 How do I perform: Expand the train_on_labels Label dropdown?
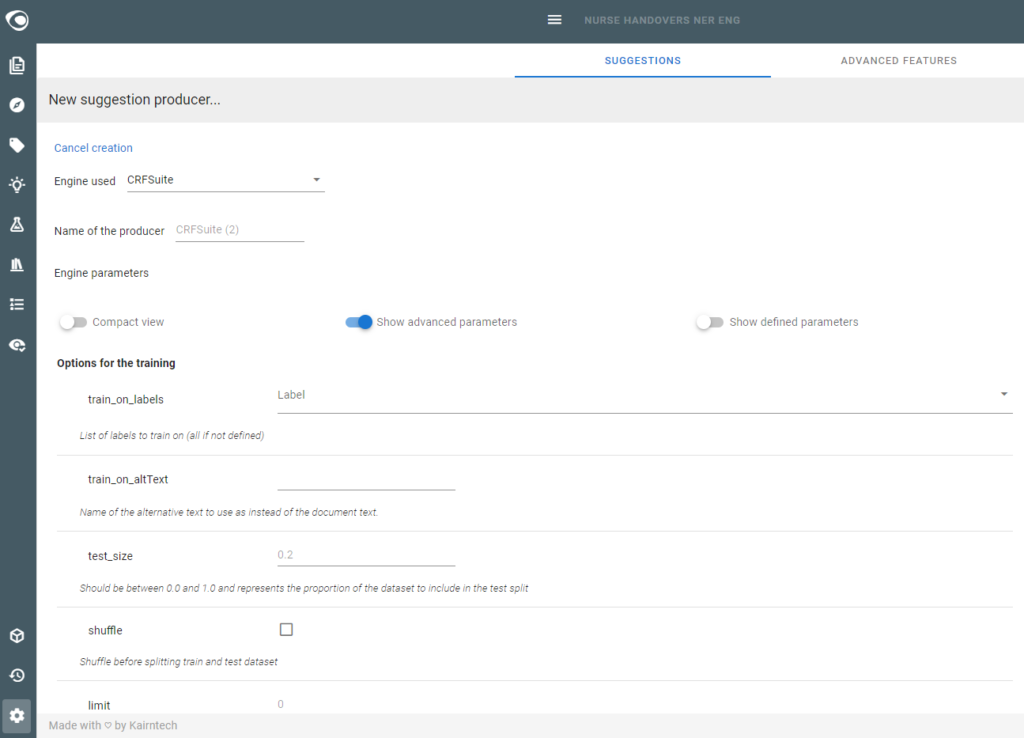[x=645, y=396]
